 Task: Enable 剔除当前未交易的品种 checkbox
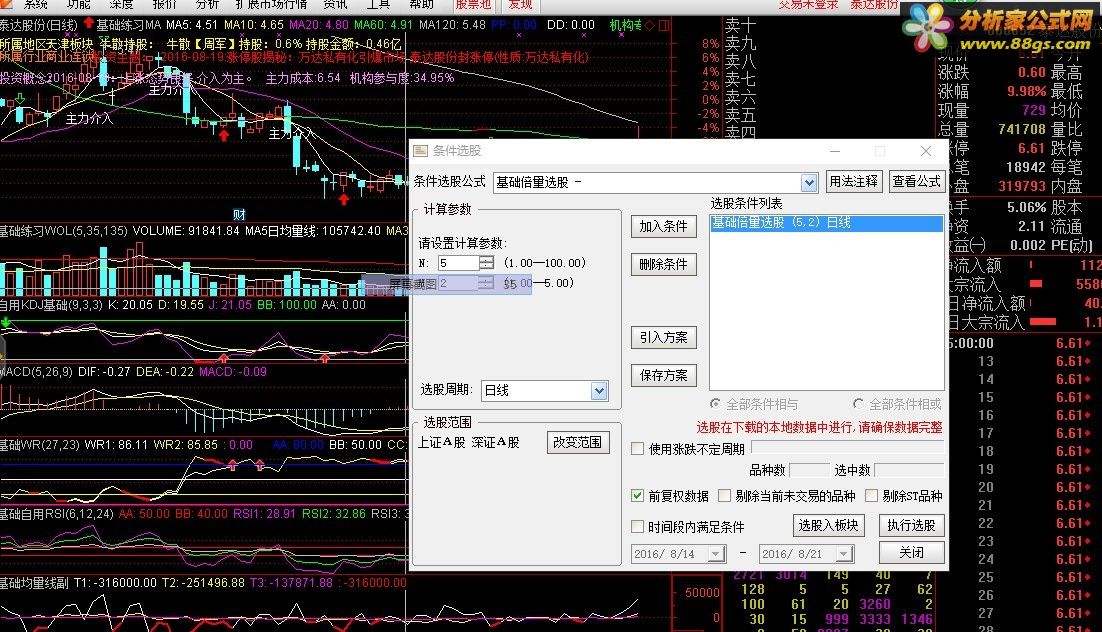725,496
